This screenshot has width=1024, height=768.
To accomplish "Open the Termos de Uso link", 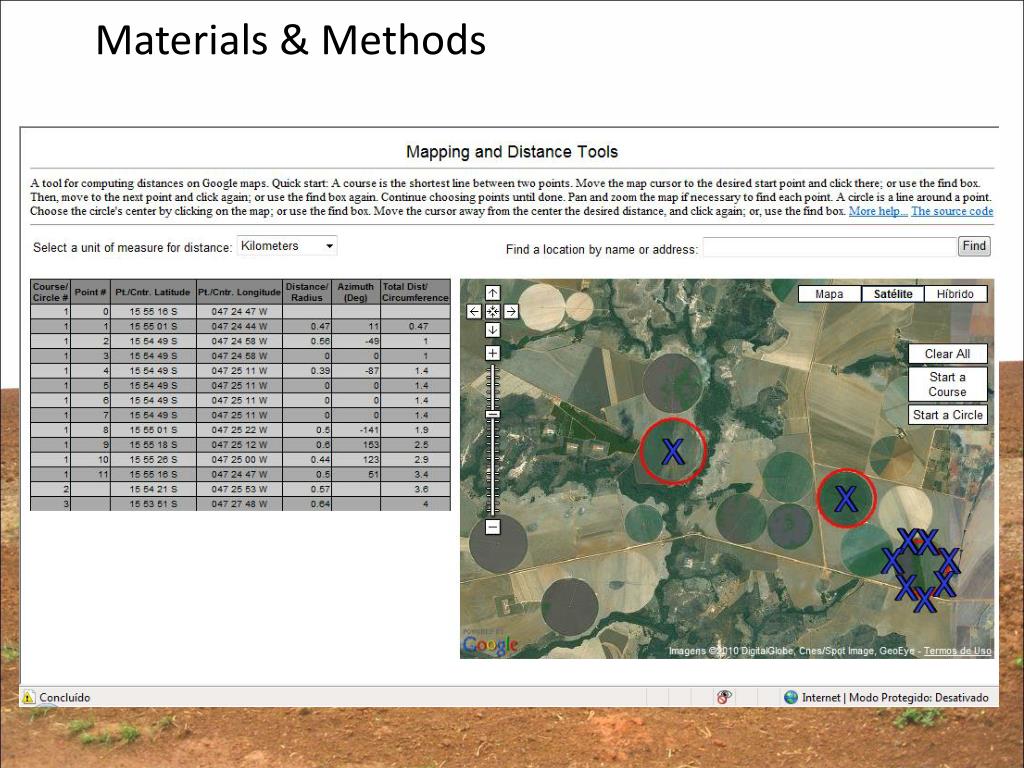I will (x=957, y=650).
